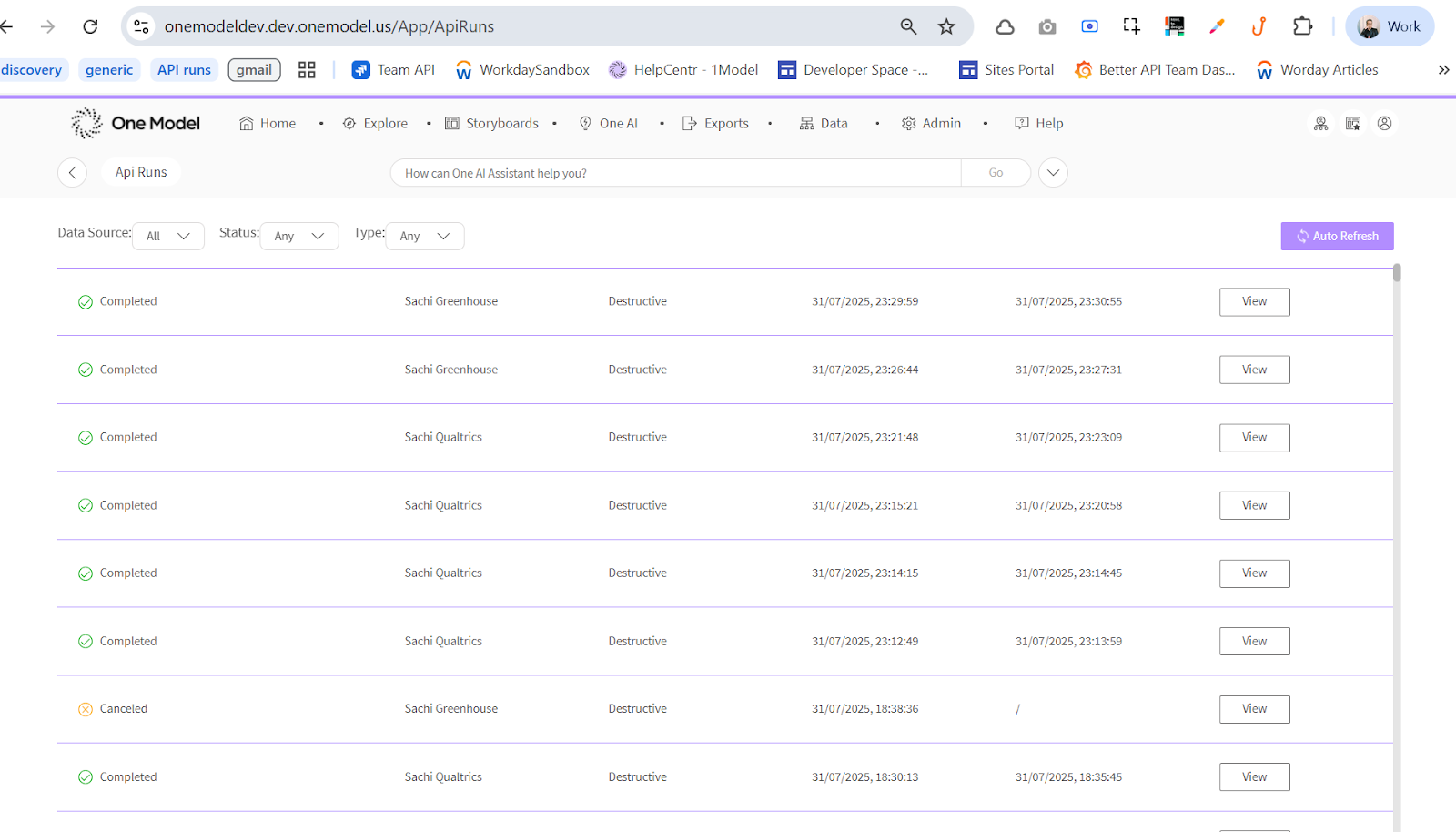Reload the page with the refresh icon
Screen dimensions: 1456x832
click(x=90, y=26)
